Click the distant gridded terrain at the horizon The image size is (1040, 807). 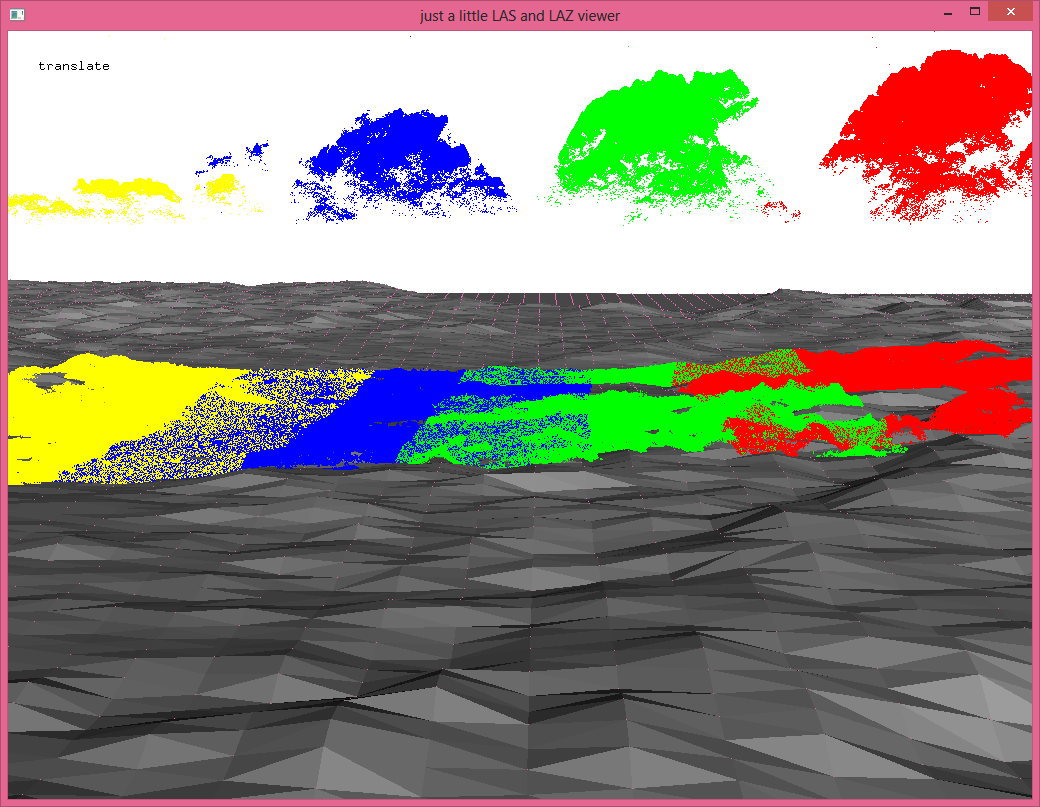coord(600,310)
